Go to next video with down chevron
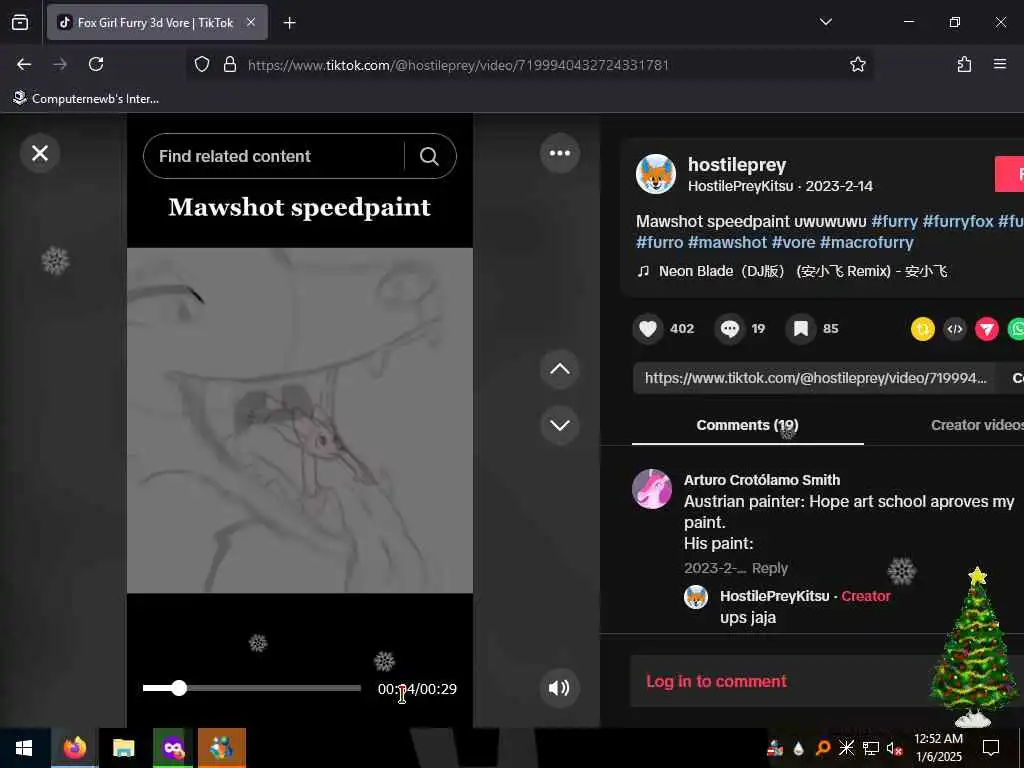The width and height of the screenshot is (1024, 768). (x=560, y=425)
